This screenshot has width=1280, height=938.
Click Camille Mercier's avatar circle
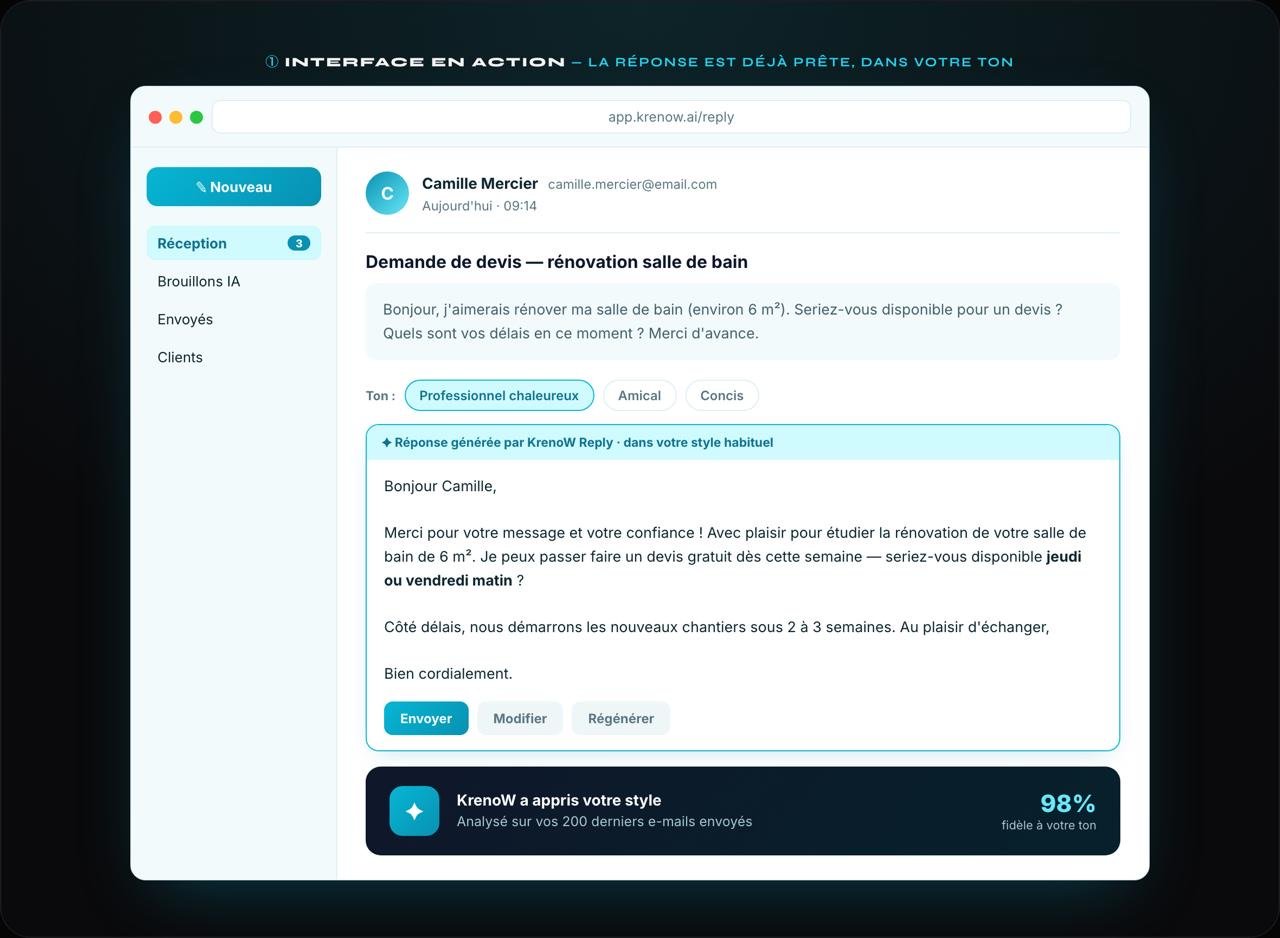387,193
